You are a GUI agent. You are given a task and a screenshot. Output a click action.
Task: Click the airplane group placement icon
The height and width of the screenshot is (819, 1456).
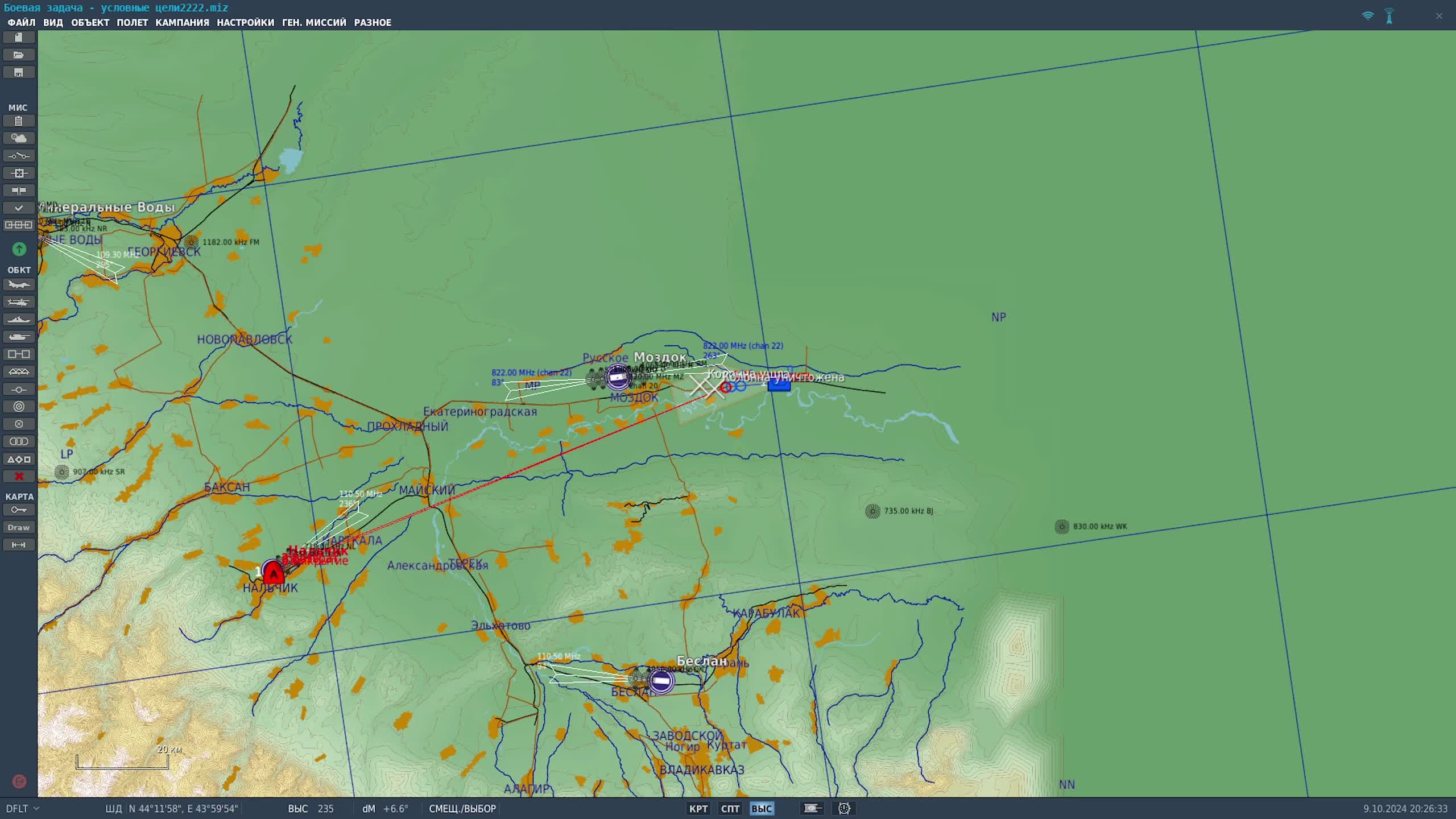pyautogui.click(x=19, y=284)
